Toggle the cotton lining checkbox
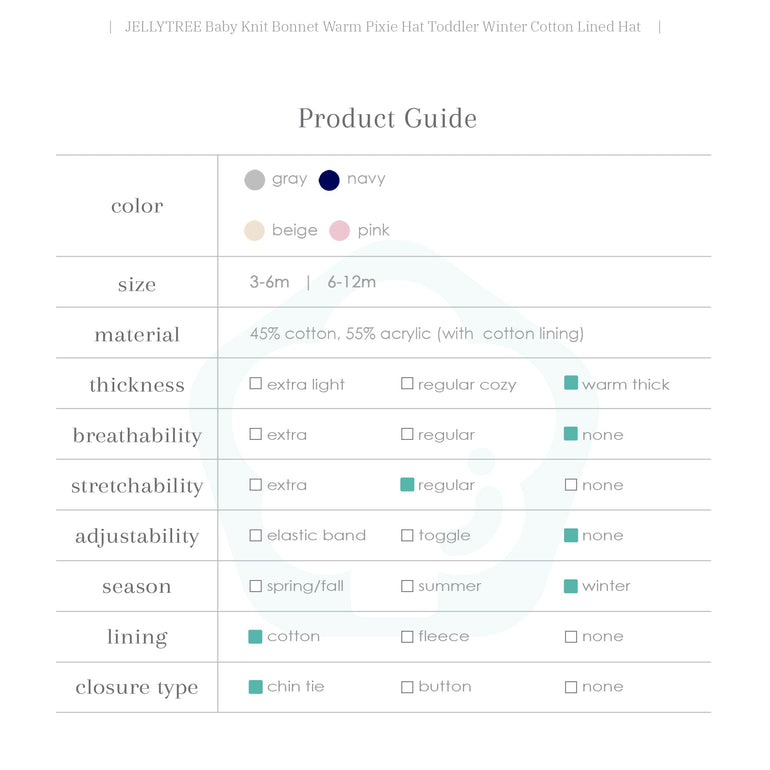 pyautogui.click(x=256, y=637)
